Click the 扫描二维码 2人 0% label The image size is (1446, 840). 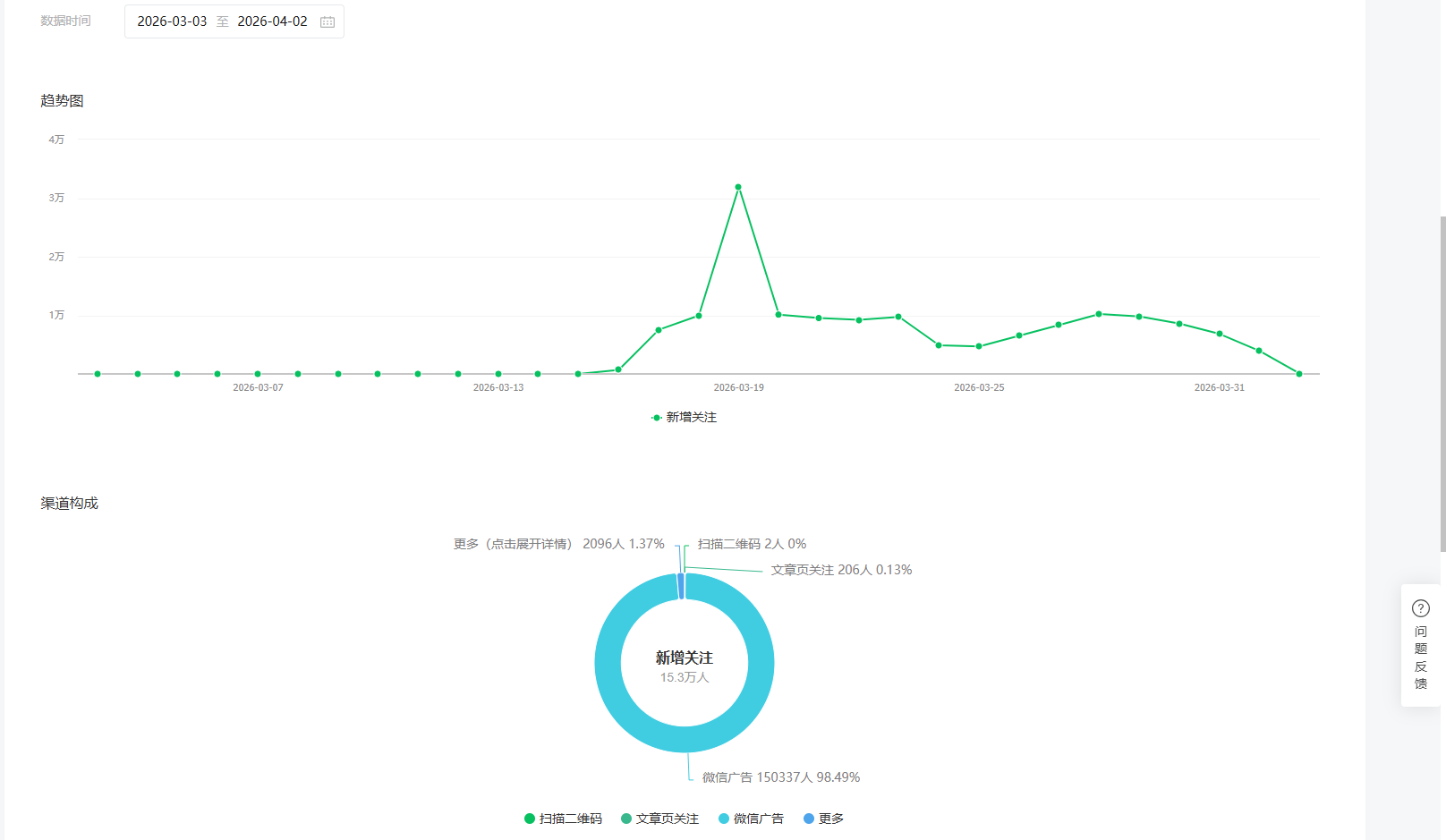click(x=753, y=544)
